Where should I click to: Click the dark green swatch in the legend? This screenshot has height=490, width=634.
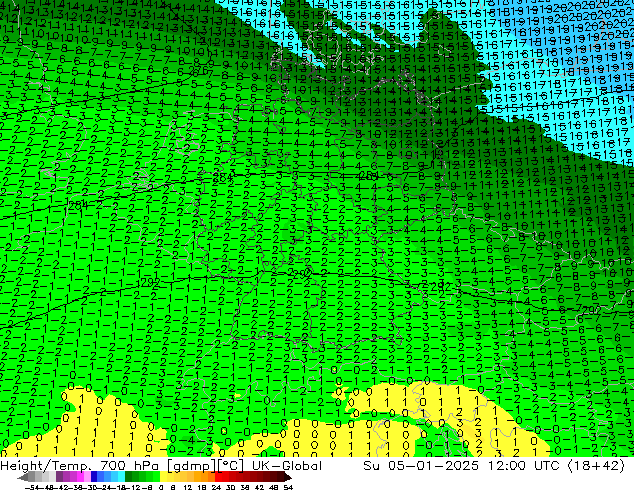coord(129,477)
